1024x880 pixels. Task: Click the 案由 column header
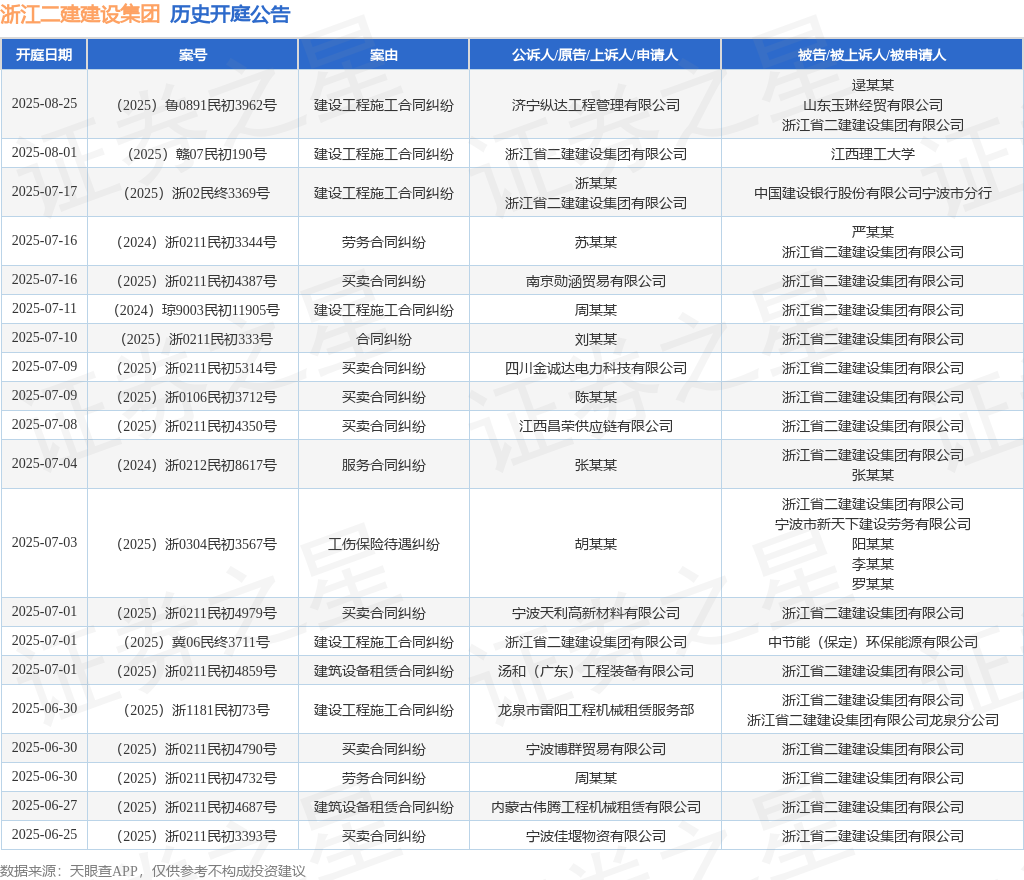coord(383,55)
